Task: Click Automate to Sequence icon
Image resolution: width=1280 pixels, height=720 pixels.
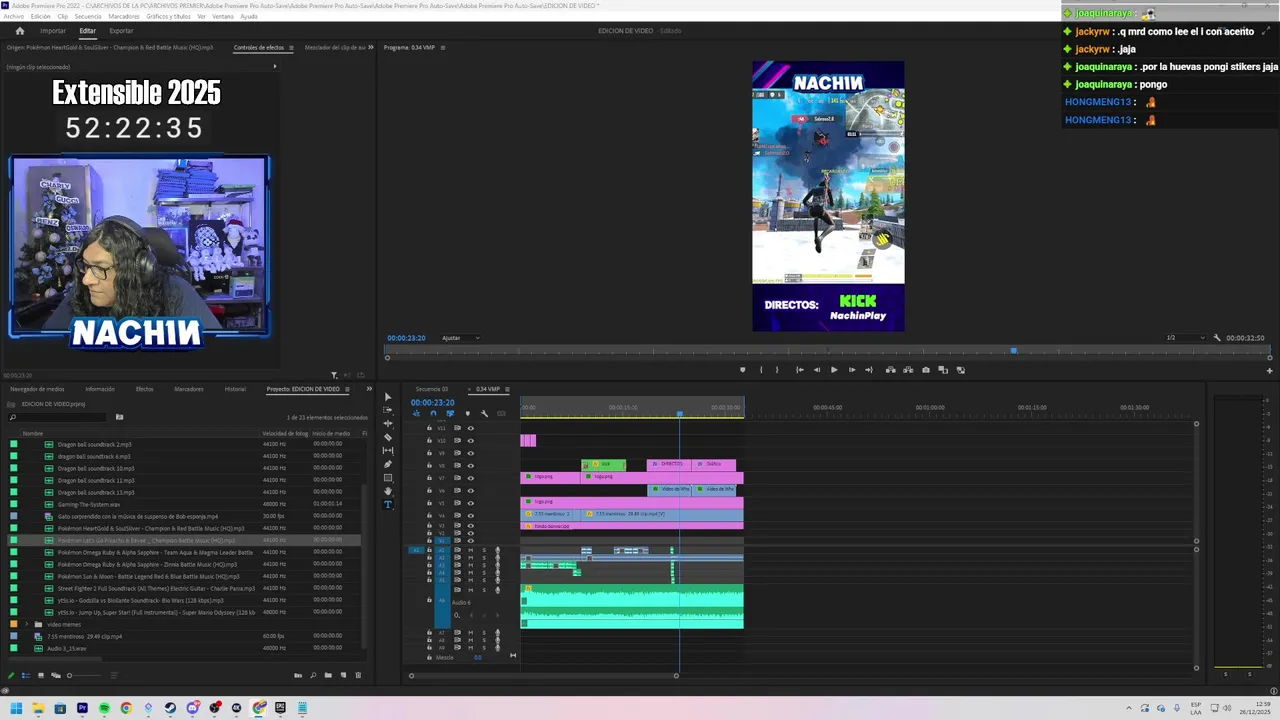Action: pos(298,676)
